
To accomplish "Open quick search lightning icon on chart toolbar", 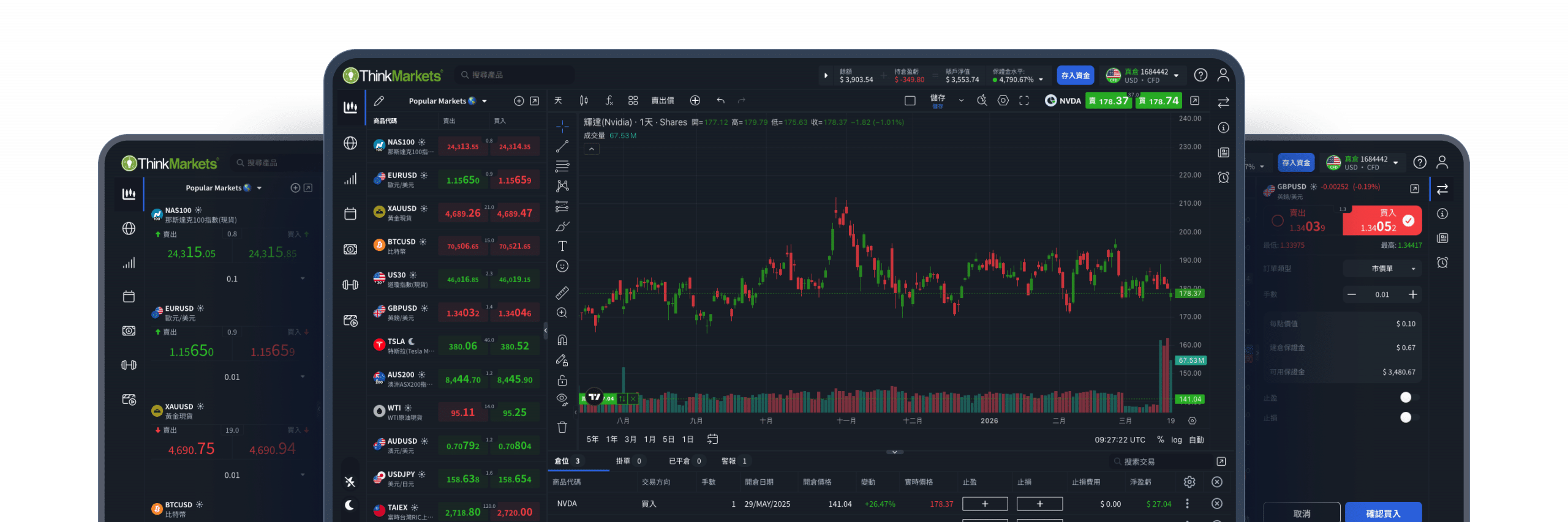I will pyautogui.click(x=982, y=100).
